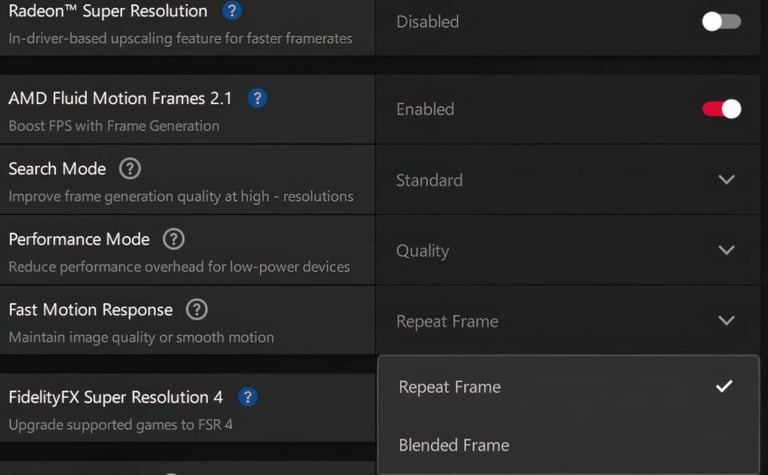Screen dimensions: 768x475
Task: Click the Fast Motion Response setting label
Action: coord(90,310)
